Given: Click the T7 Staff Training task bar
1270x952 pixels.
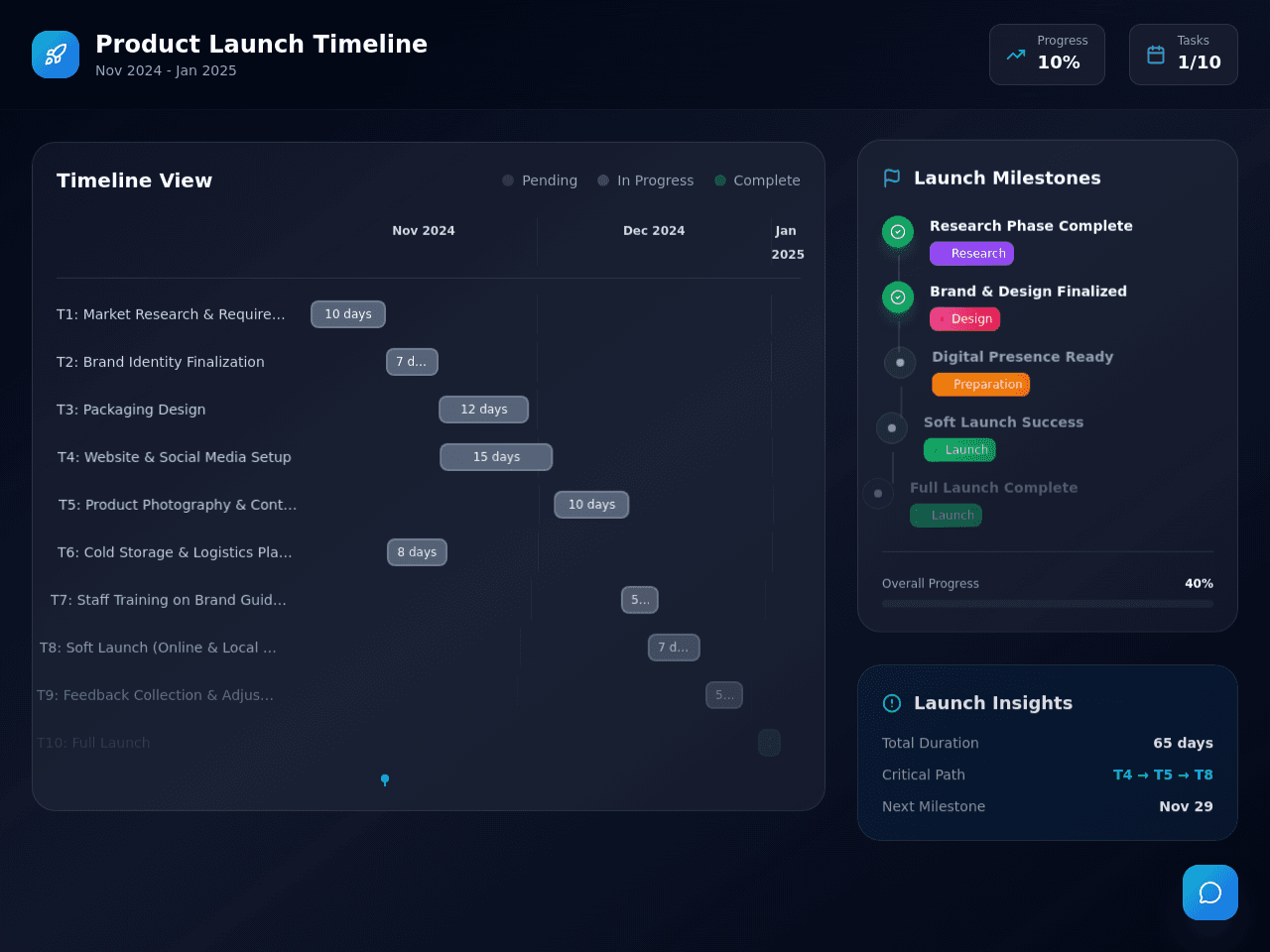Looking at the screenshot, I should coord(640,600).
